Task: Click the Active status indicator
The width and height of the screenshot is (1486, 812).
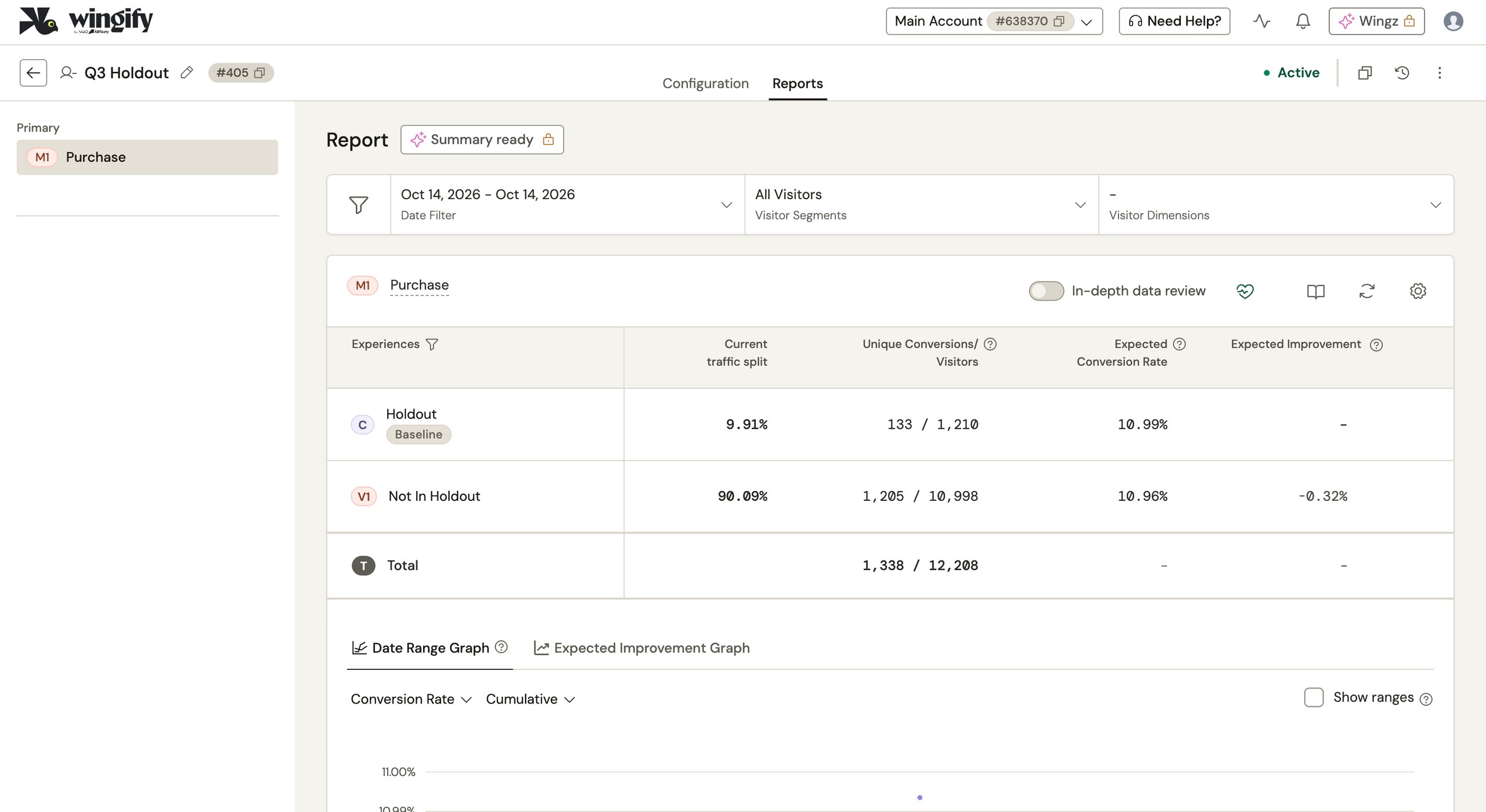Action: tap(1292, 73)
